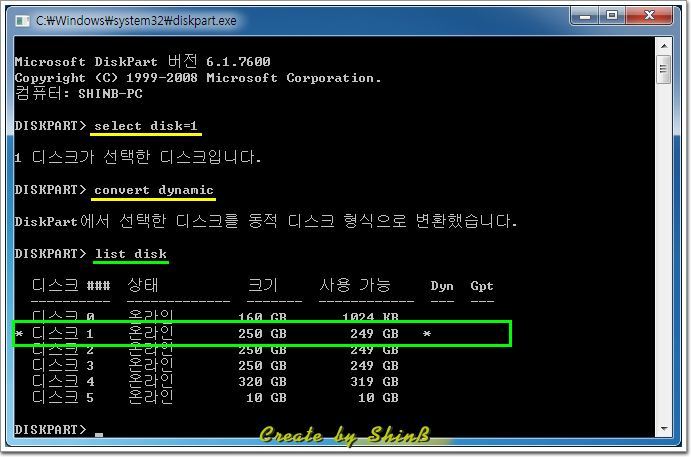Click the 'Dyn' column header
The image size is (691, 457).
click(442, 286)
